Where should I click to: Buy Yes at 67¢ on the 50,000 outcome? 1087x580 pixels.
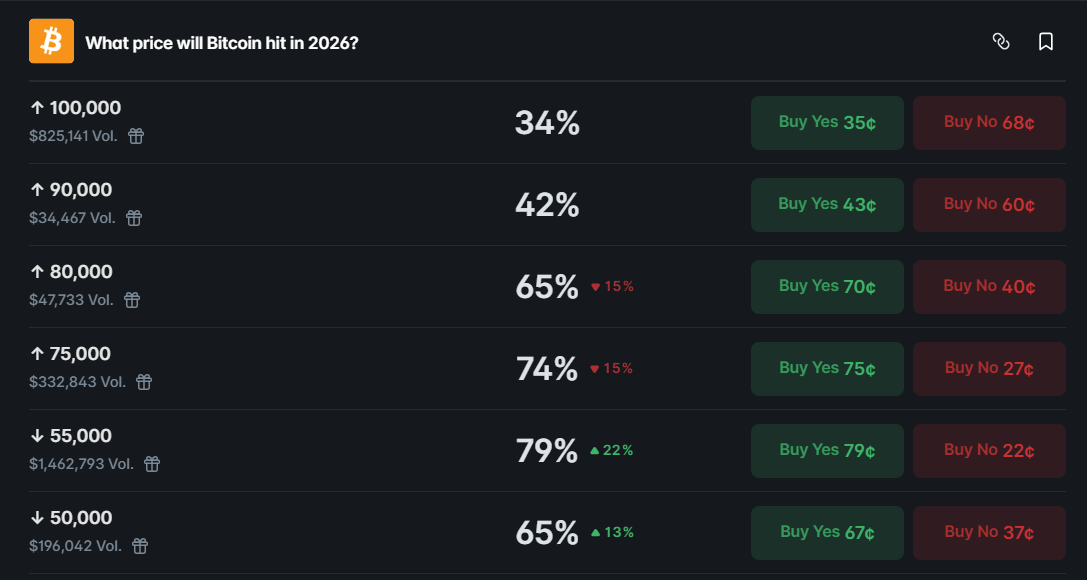pos(827,532)
